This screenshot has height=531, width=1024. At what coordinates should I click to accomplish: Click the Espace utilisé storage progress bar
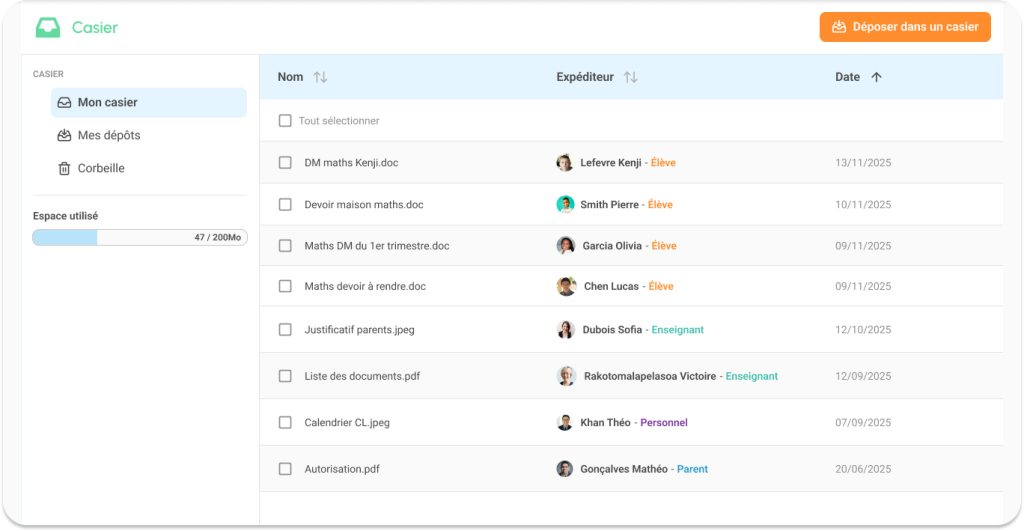pos(140,238)
